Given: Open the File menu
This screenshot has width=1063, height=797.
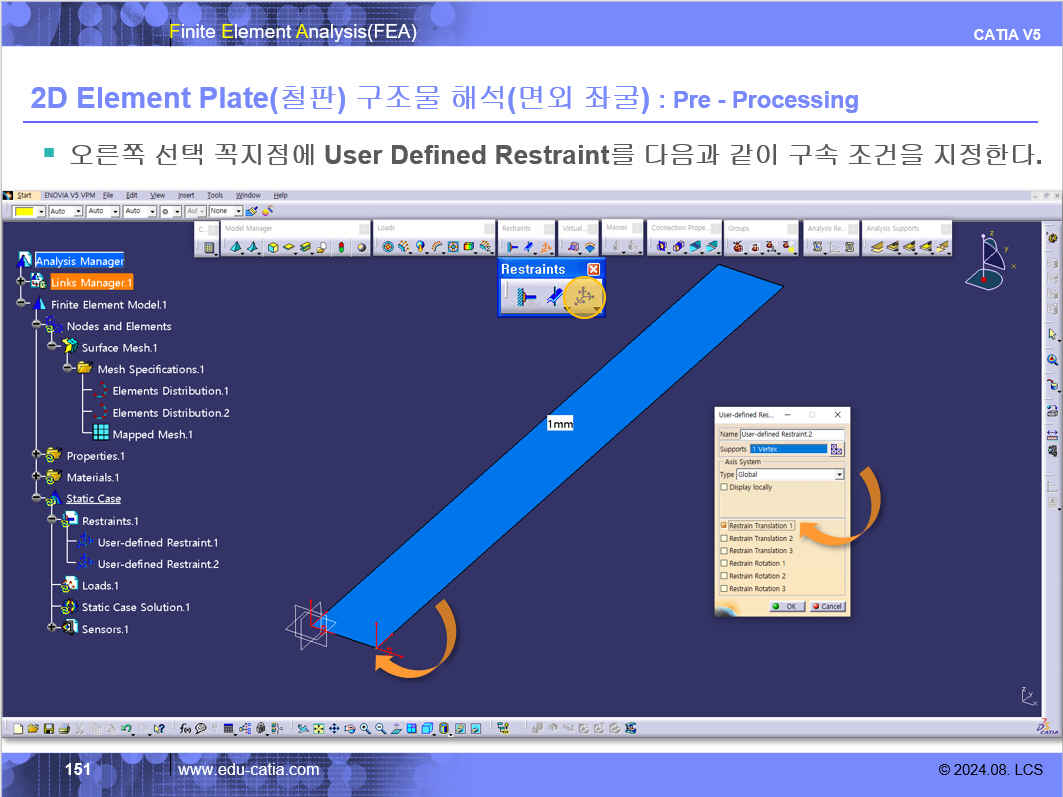Looking at the screenshot, I should (x=108, y=195).
